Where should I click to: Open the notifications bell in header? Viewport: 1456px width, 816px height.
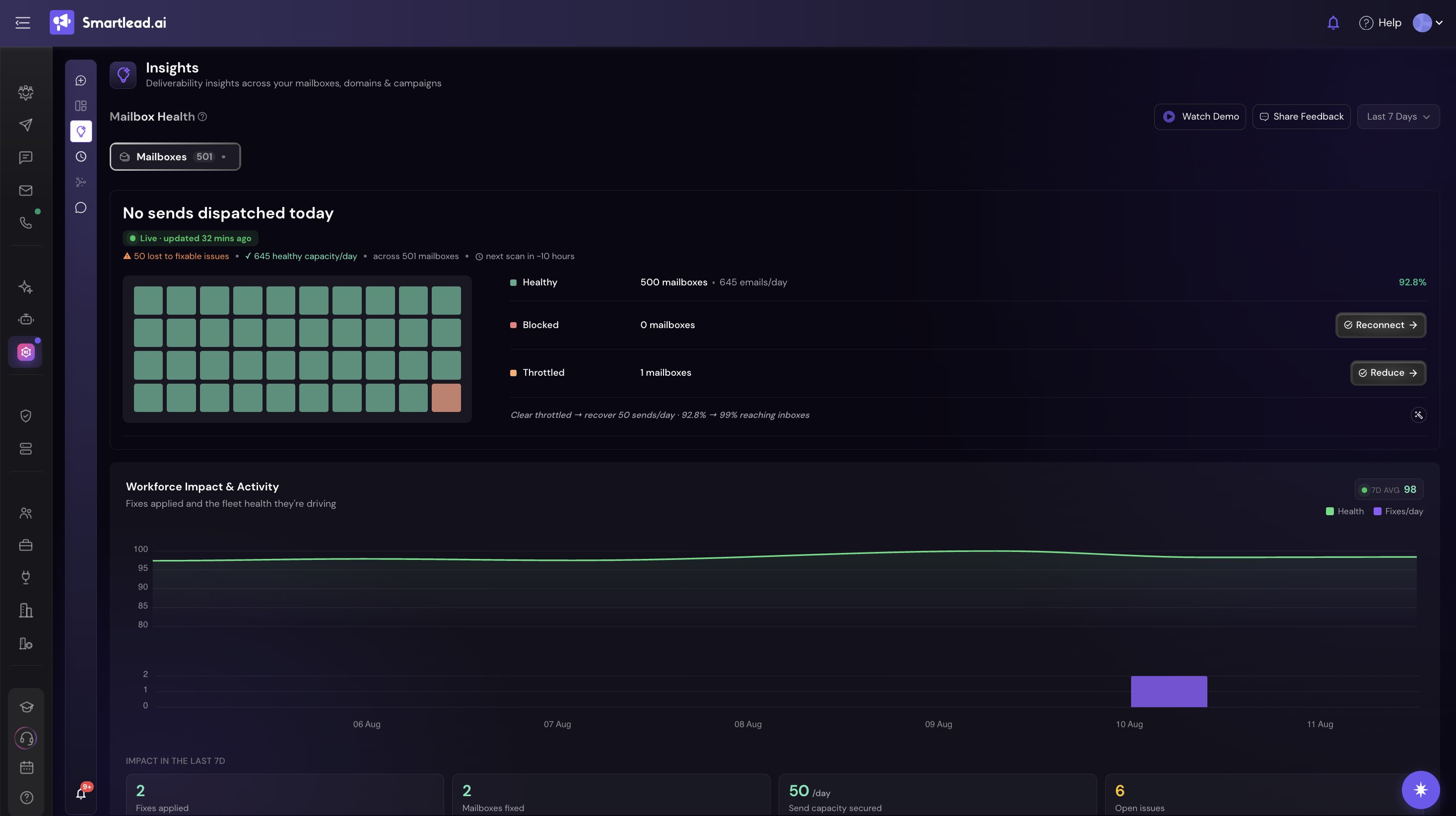pos(1333,23)
